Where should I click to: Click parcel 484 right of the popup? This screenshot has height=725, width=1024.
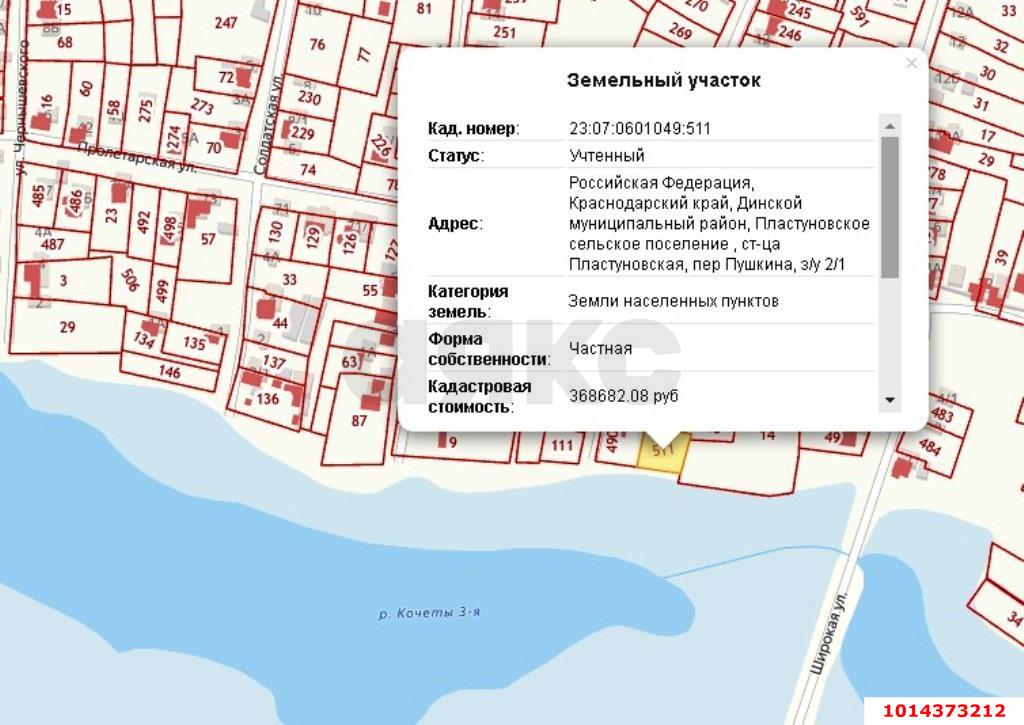coord(930,446)
